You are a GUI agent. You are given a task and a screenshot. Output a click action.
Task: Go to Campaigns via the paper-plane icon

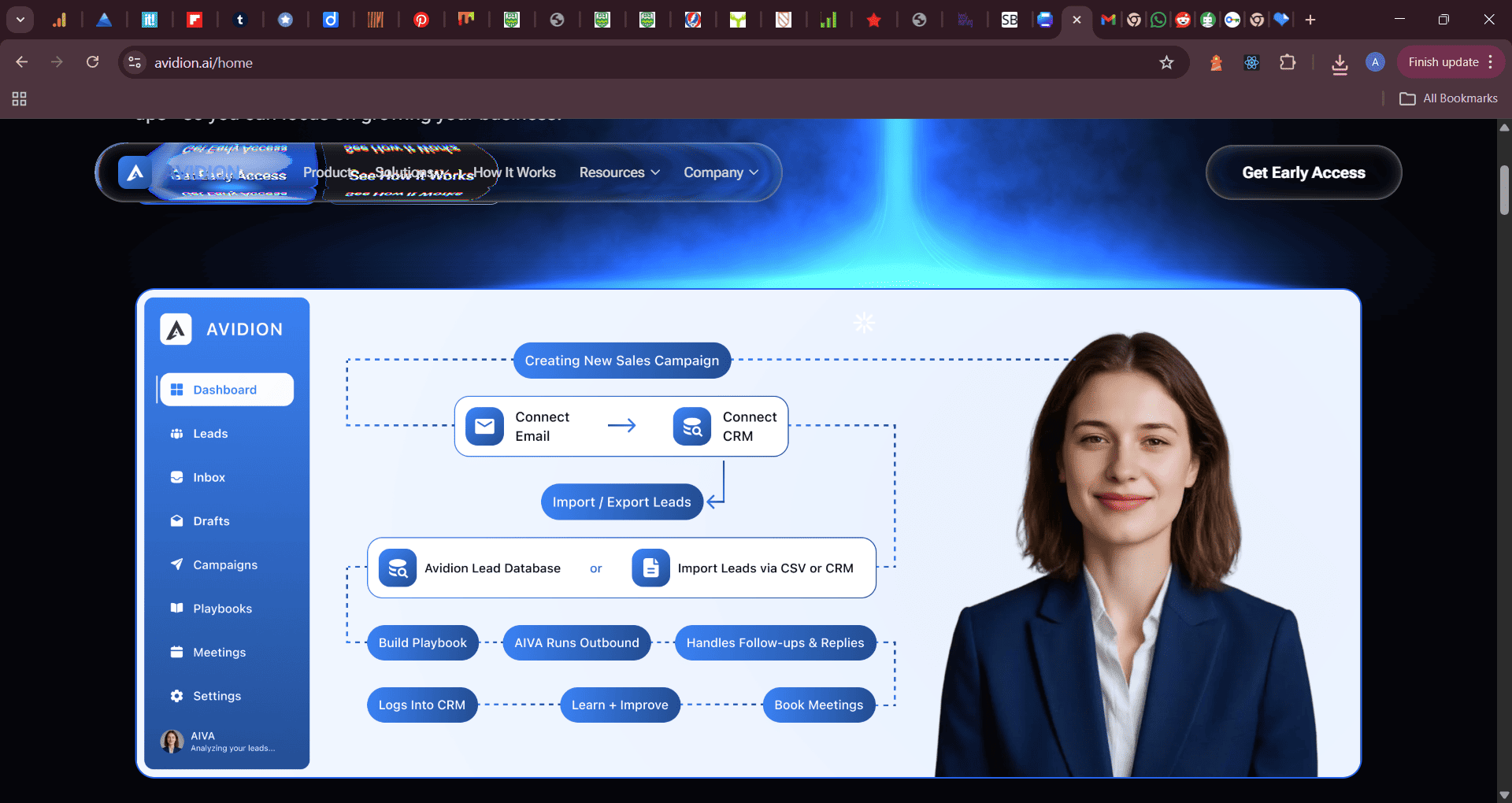coord(176,564)
